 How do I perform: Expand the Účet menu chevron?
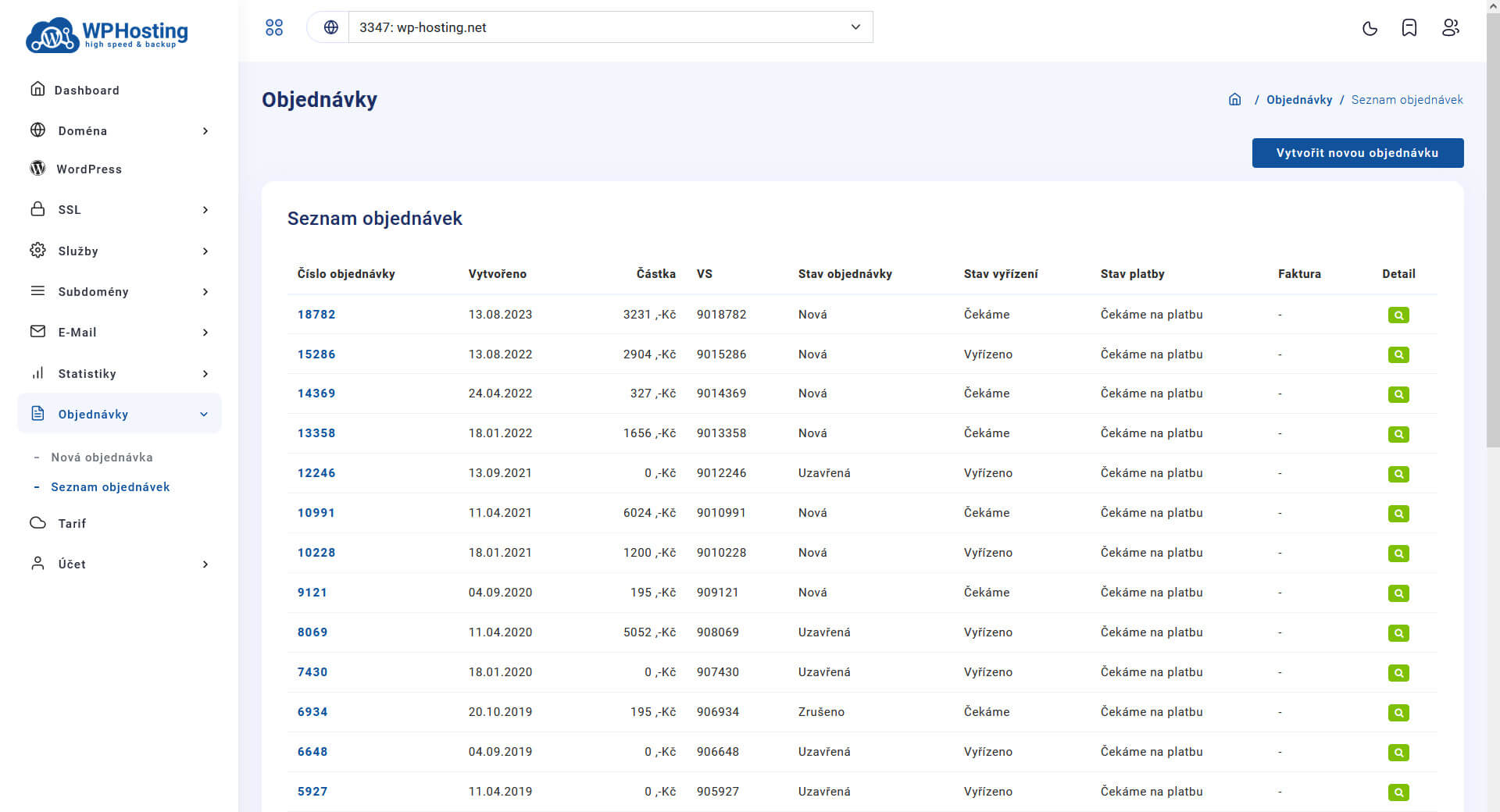pyautogui.click(x=205, y=564)
